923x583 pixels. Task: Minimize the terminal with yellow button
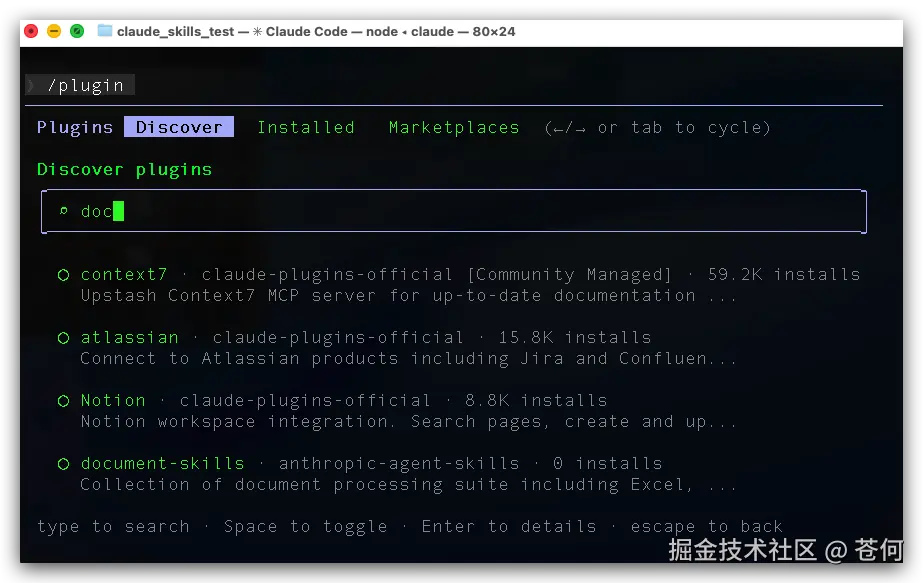point(54,31)
